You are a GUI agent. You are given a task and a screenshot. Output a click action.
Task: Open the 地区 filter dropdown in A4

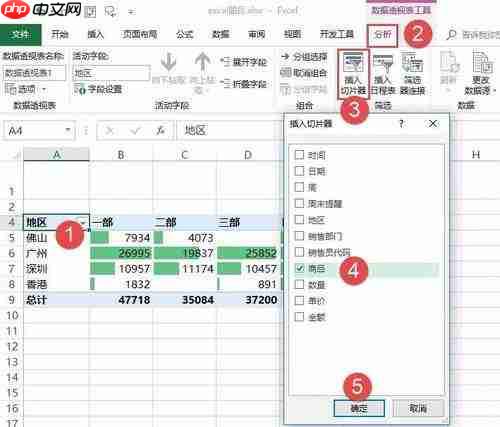83,222
